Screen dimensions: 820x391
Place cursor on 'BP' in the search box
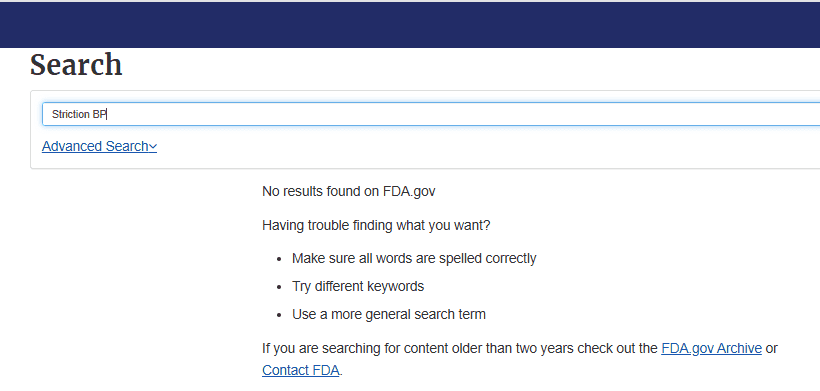[99, 114]
